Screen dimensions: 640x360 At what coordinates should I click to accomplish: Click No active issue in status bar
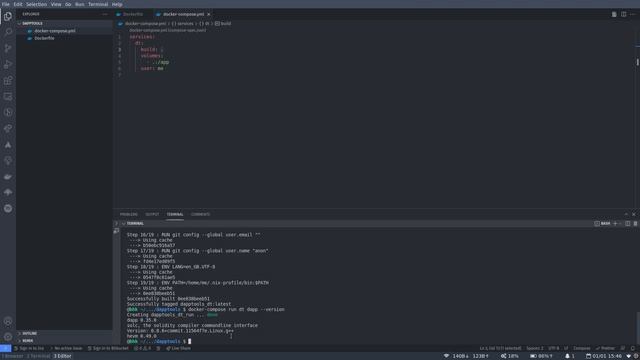tap(66, 348)
